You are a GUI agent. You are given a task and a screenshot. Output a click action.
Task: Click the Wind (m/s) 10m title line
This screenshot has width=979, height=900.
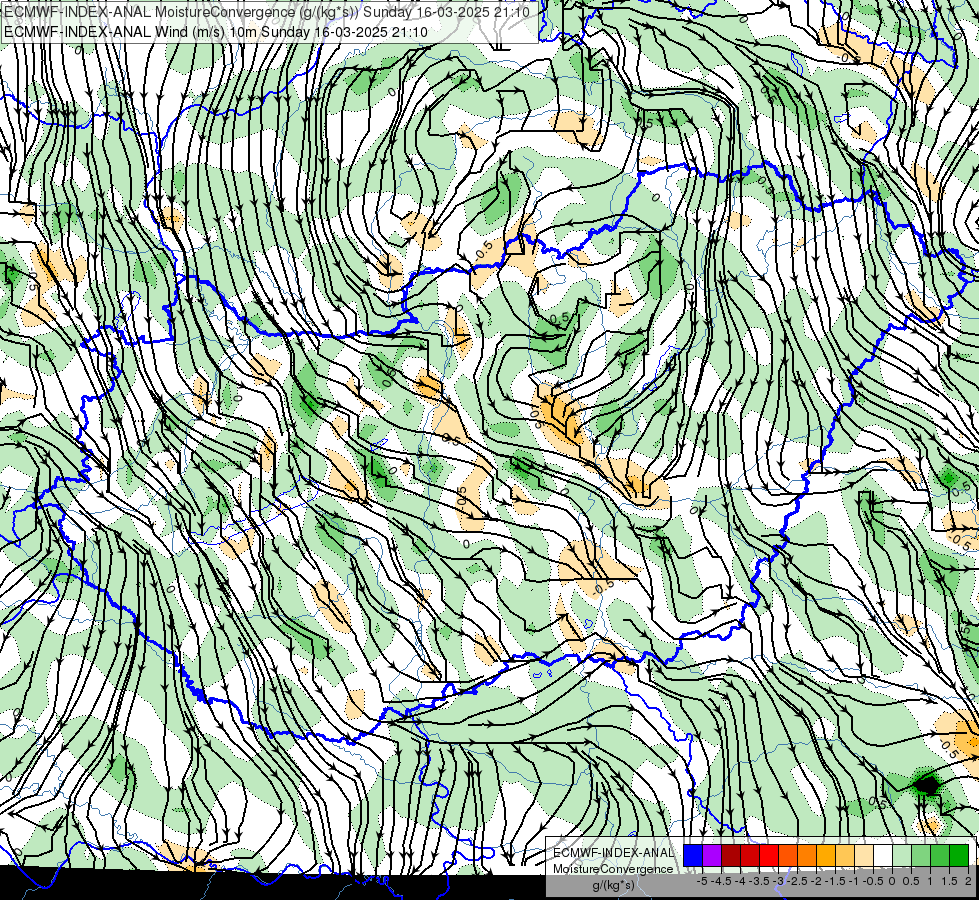coord(216,31)
